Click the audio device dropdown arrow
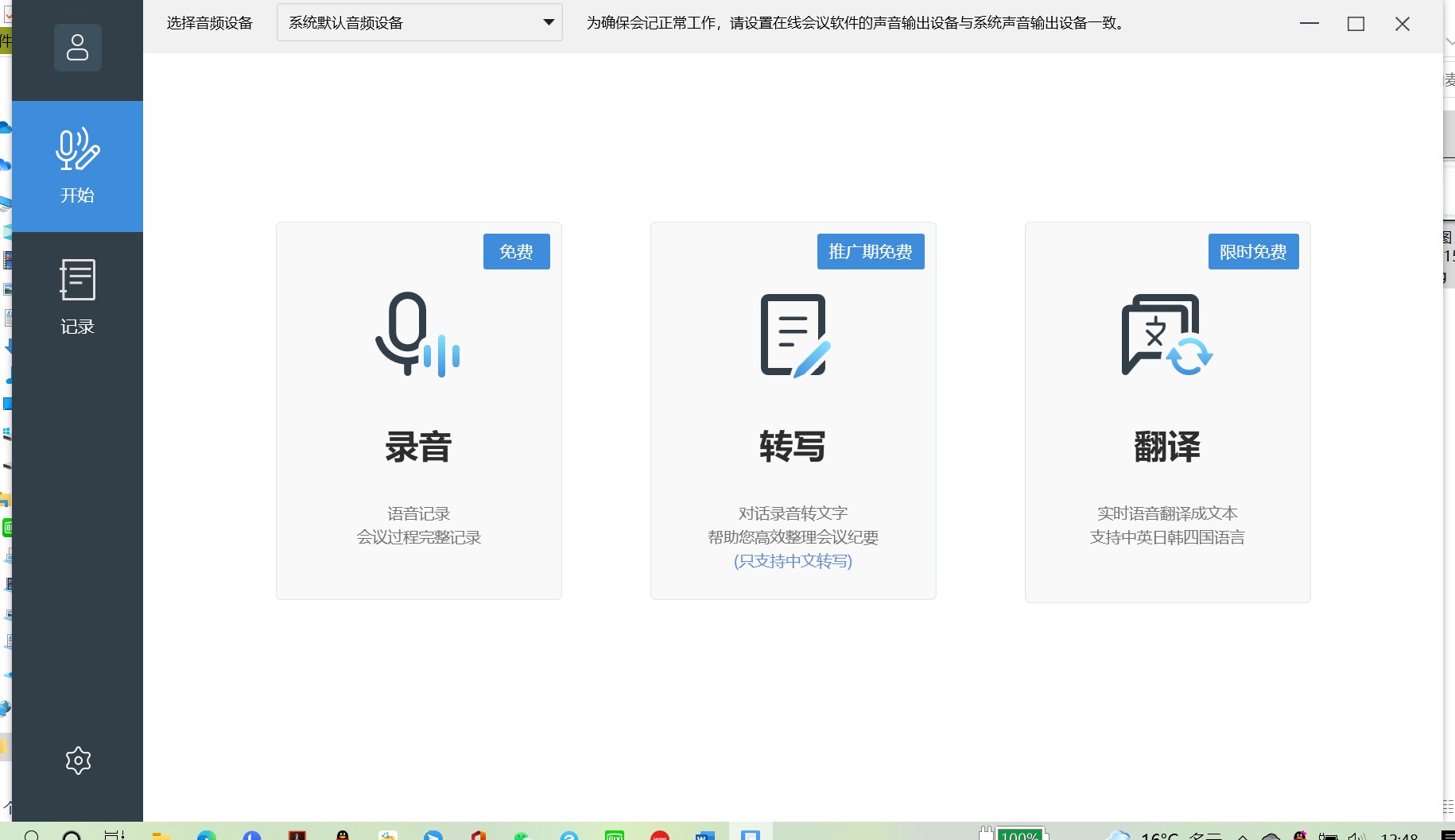 (549, 22)
